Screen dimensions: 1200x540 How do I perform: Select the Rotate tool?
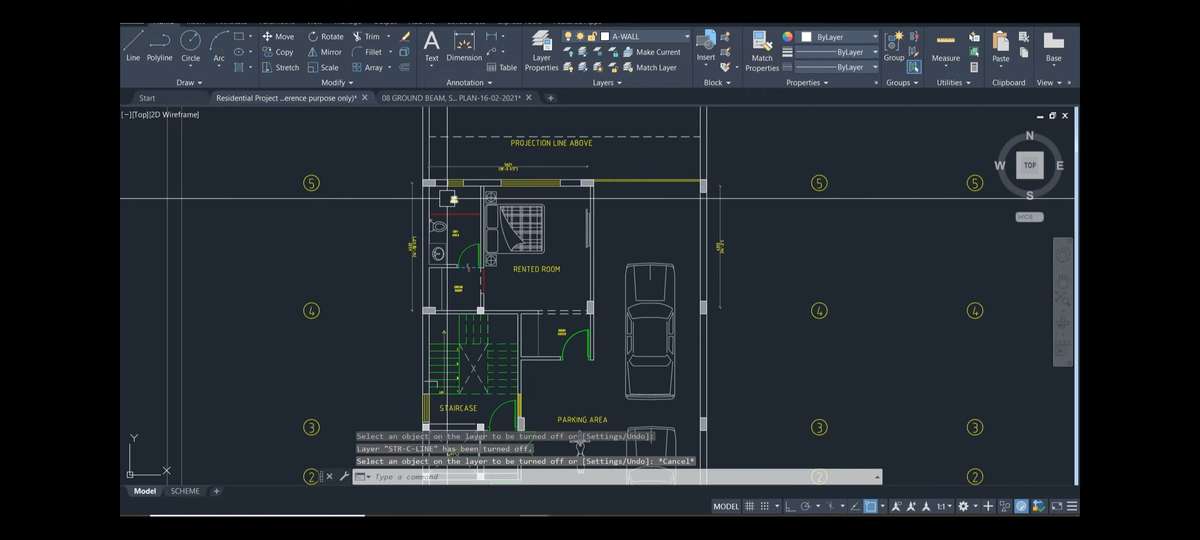pos(325,36)
